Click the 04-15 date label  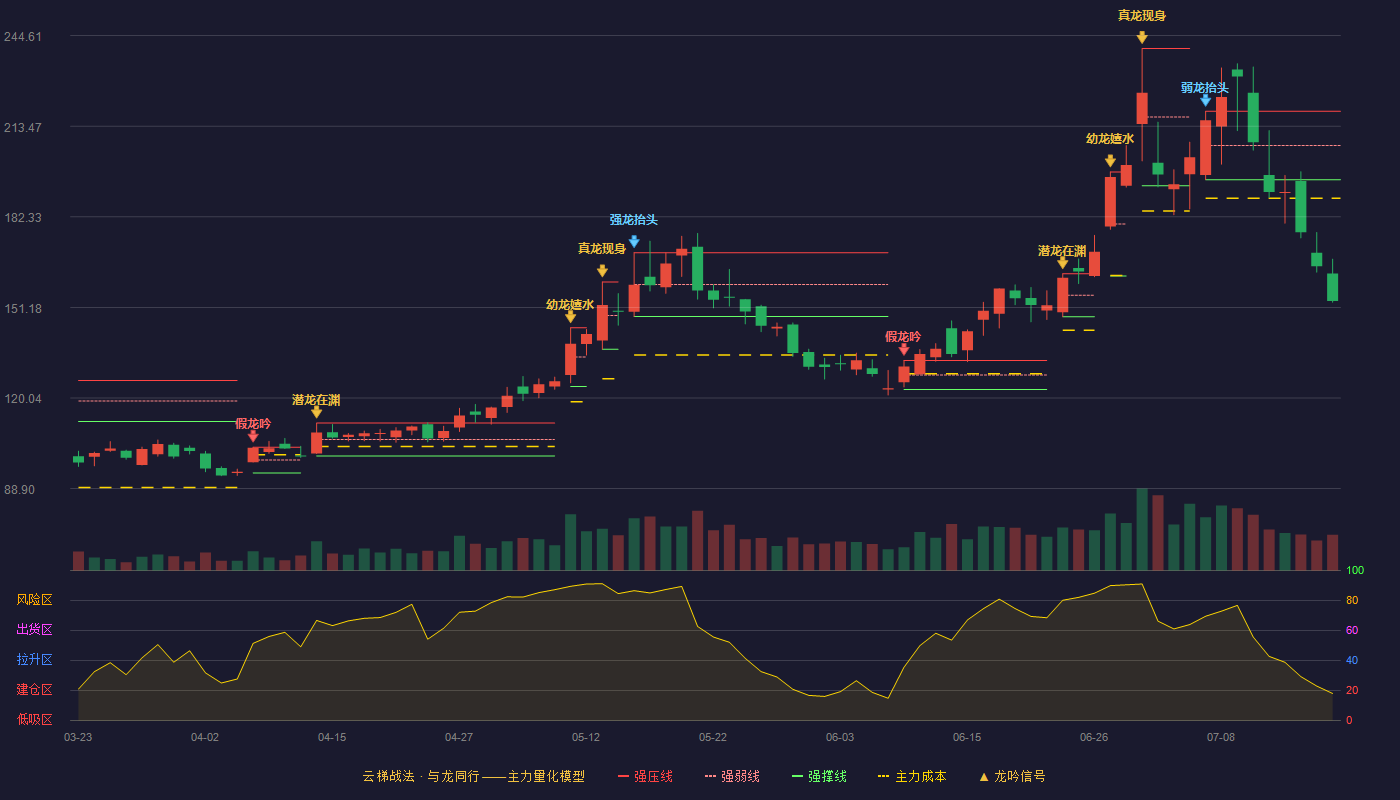pyautogui.click(x=332, y=737)
